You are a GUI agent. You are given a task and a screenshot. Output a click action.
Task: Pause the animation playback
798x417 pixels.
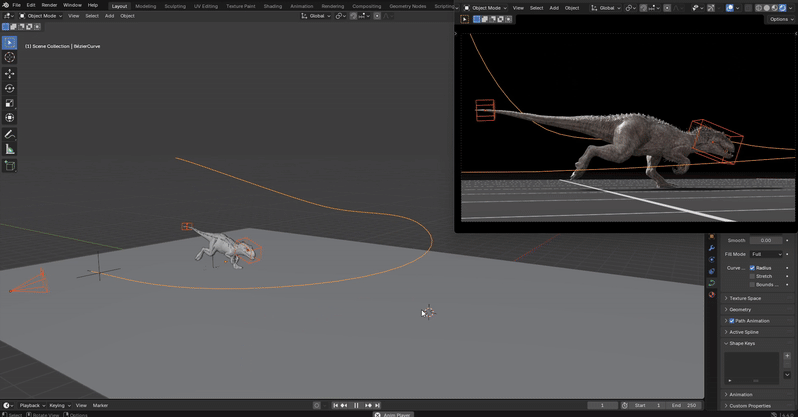(x=356, y=405)
